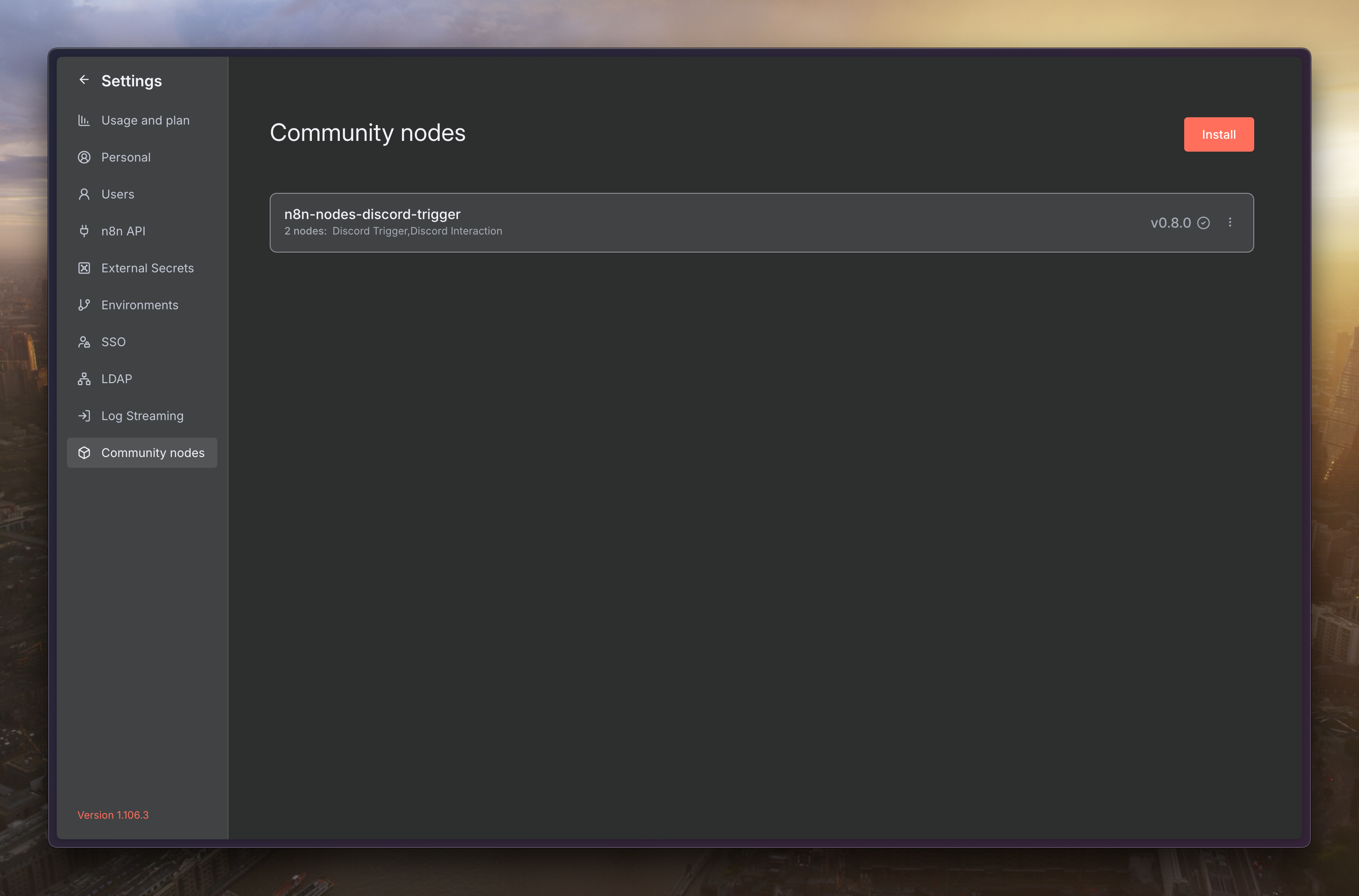This screenshot has height=896, width=1359.
Task: Click the LDAP network icon
Action: (84, 379)
